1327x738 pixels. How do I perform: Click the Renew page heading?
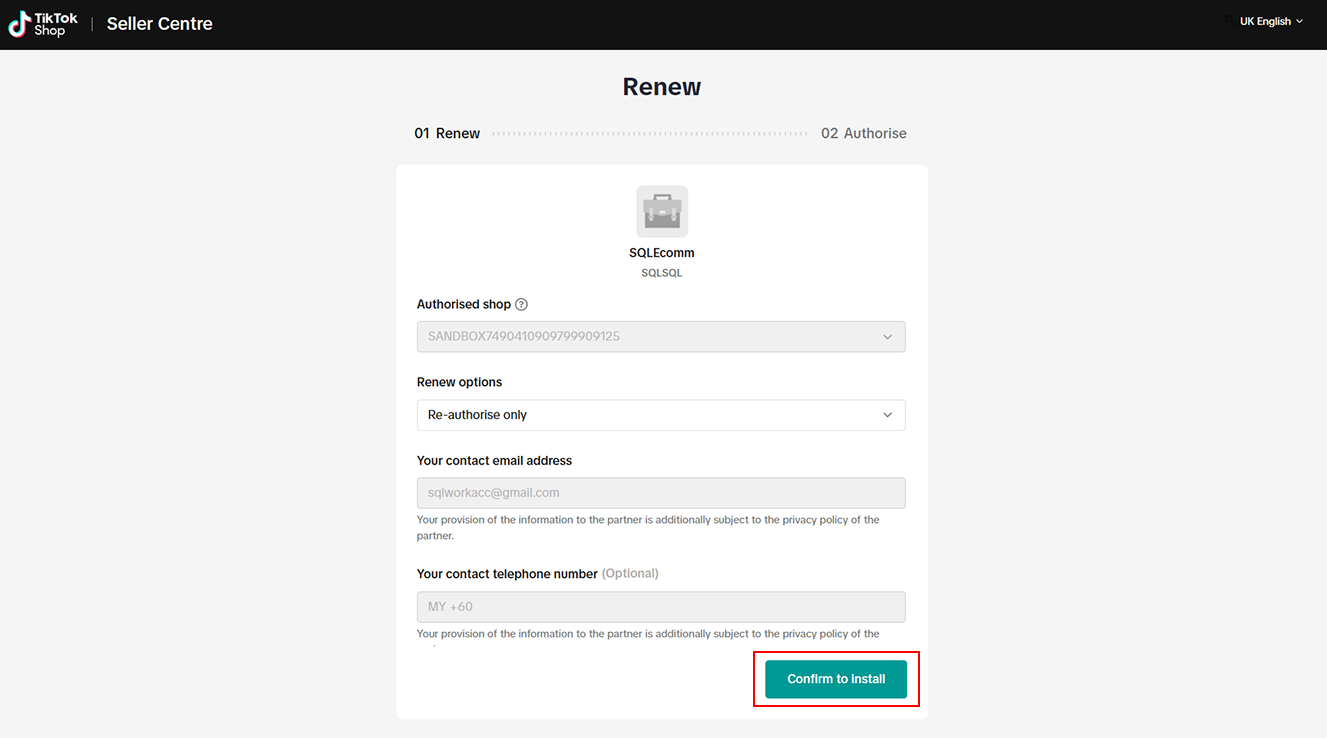[662, 87]
